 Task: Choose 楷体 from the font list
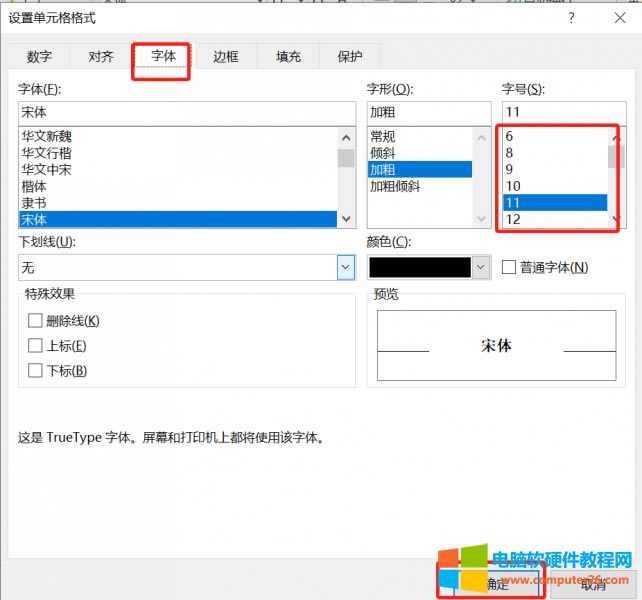pos(178,186)
